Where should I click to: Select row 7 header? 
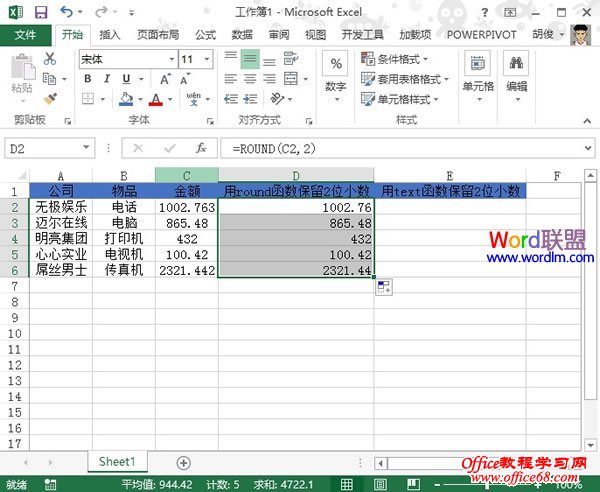[15, 286]
